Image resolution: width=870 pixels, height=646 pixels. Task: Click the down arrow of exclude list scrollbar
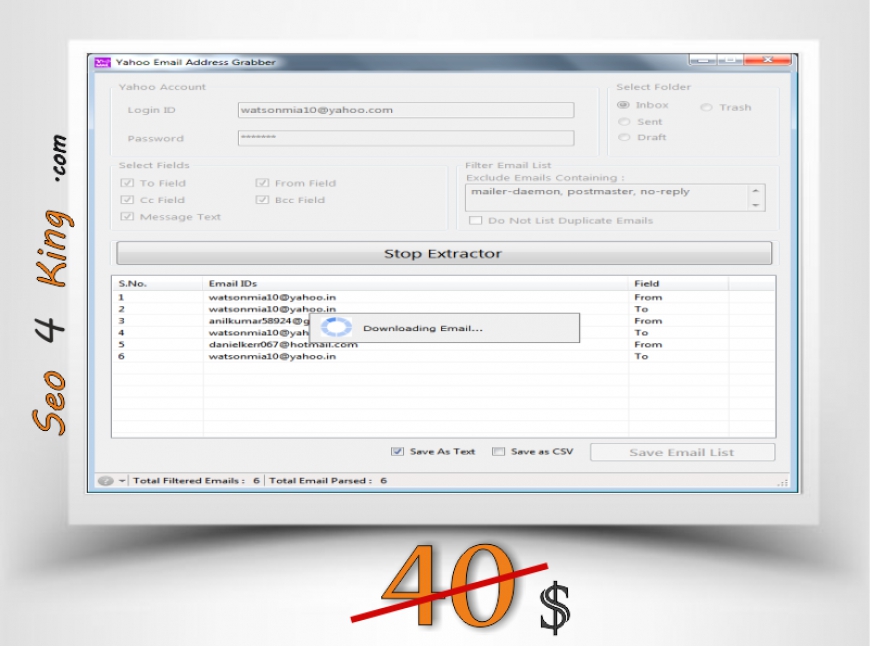(756, 205)
